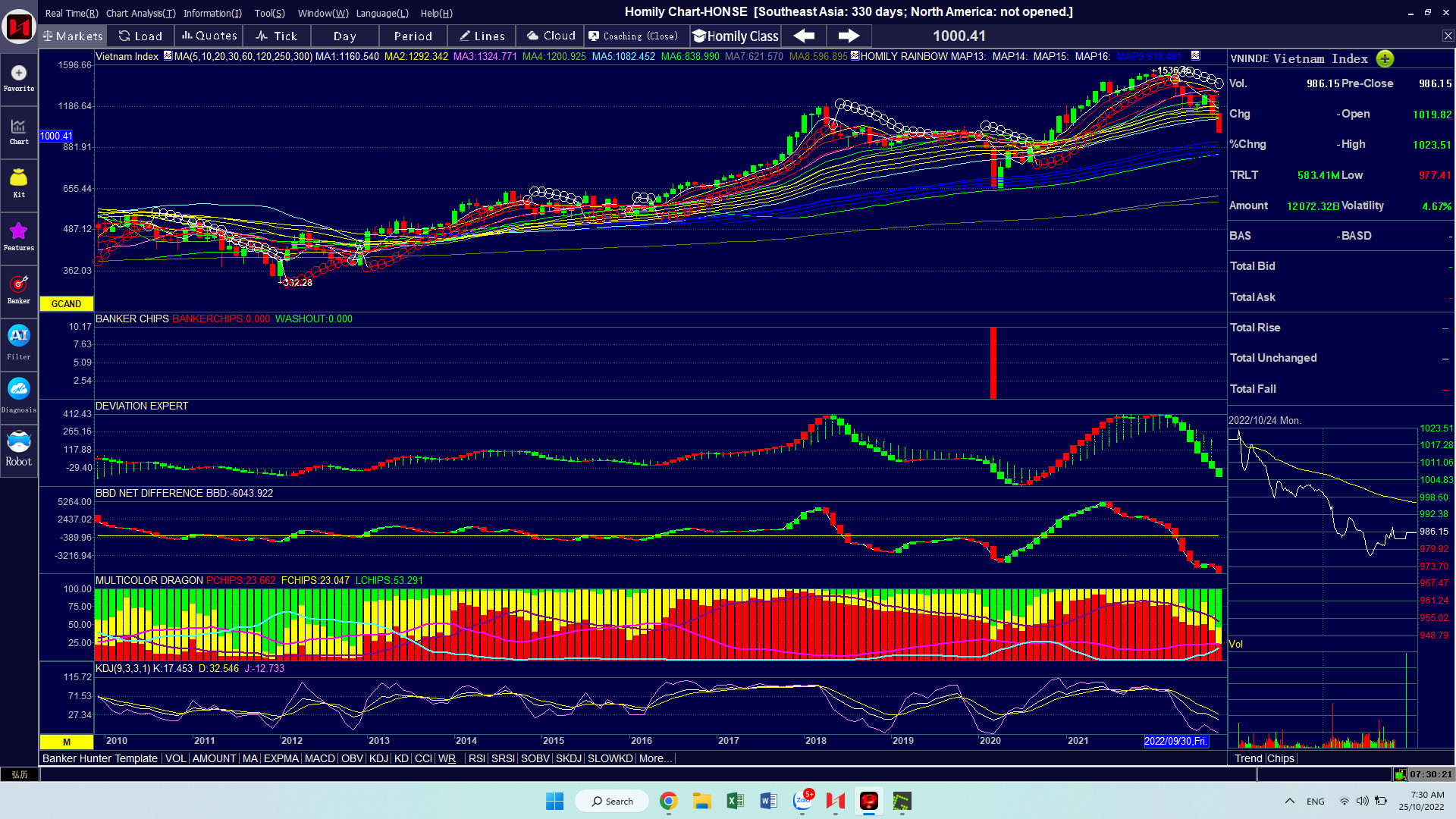Screen dimensions: 1456x819
Task: Select the MACD indicator link
Action: click(319, 758)
